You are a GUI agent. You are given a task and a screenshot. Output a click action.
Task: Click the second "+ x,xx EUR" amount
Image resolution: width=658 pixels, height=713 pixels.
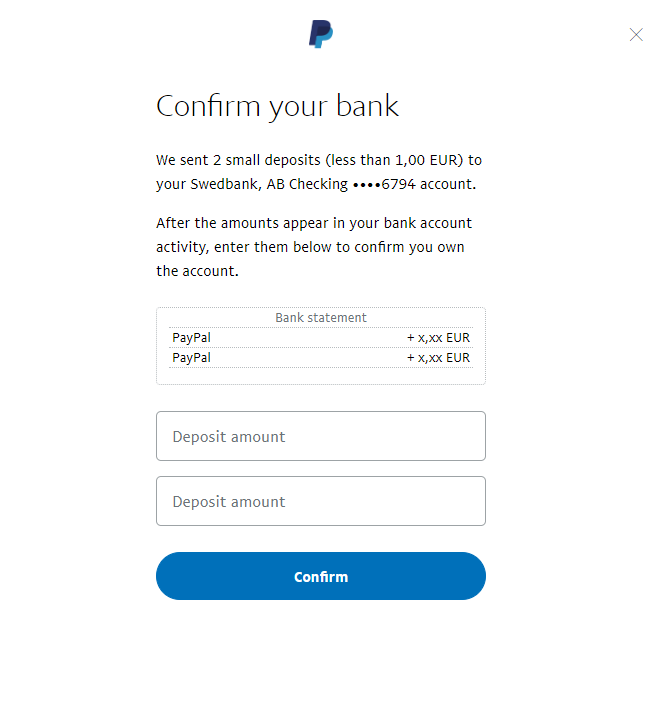[438, 358]
